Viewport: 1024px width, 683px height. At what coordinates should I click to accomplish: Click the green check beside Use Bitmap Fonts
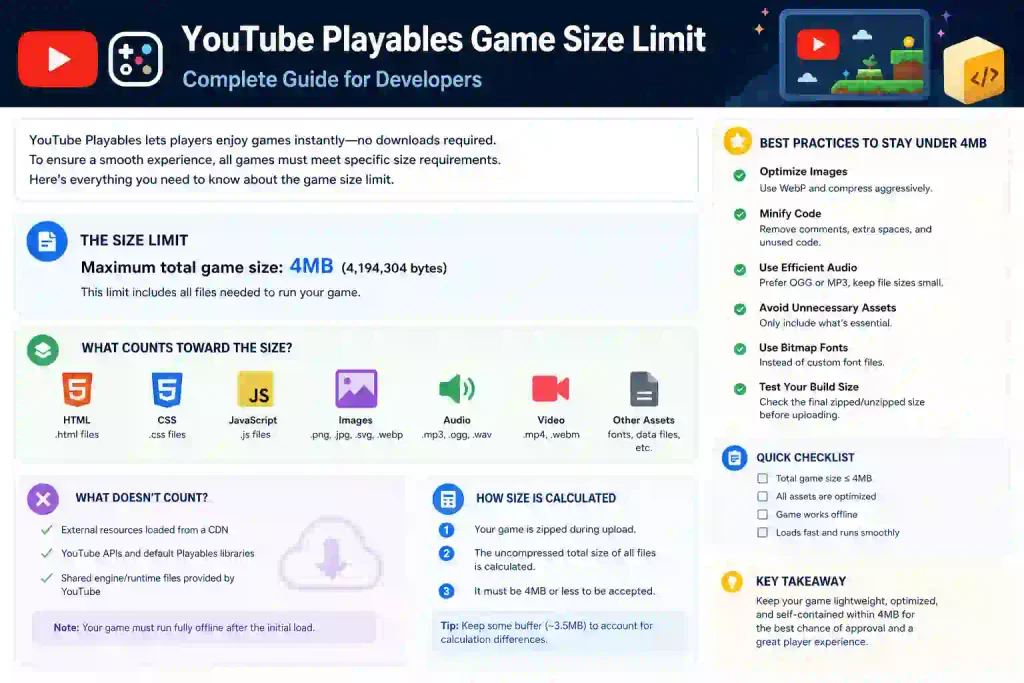(739, 349)
